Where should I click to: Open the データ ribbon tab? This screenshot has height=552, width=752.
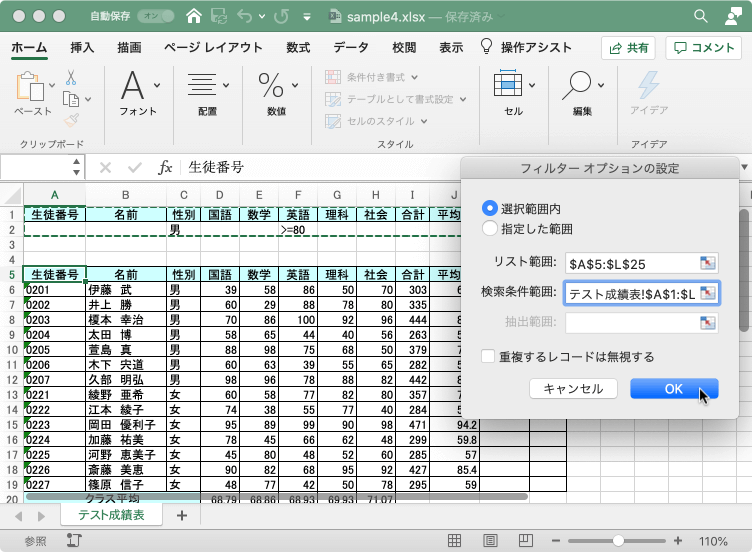(x=351, y=47)
